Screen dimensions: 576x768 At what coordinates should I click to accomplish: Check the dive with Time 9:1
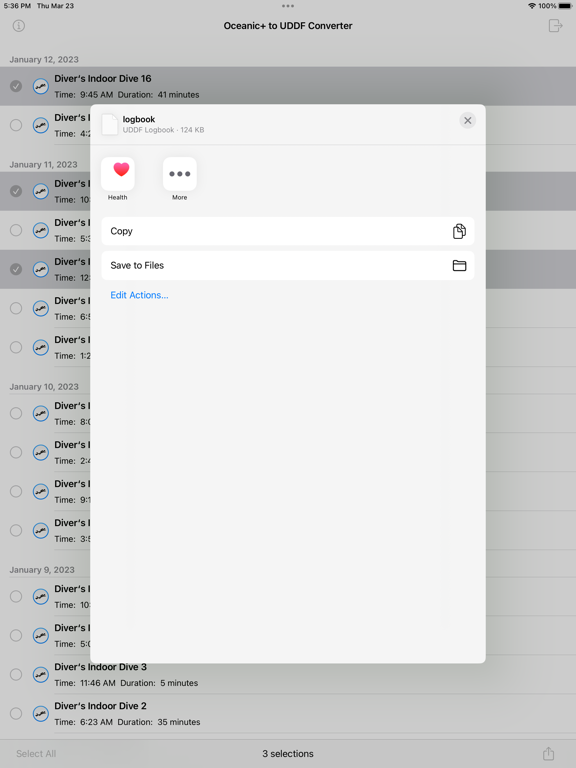16,491
